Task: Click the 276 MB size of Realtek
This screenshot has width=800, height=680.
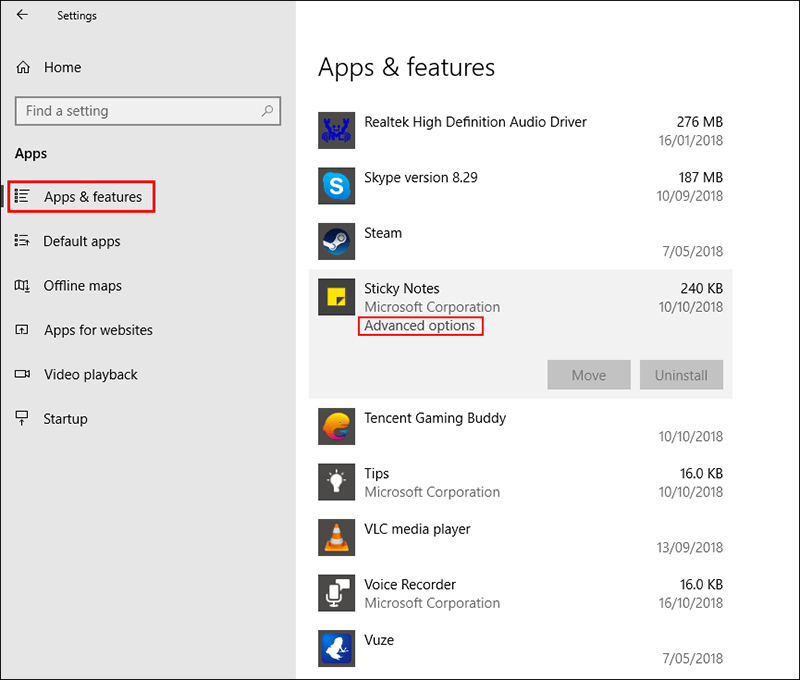Action: point(699,122)
